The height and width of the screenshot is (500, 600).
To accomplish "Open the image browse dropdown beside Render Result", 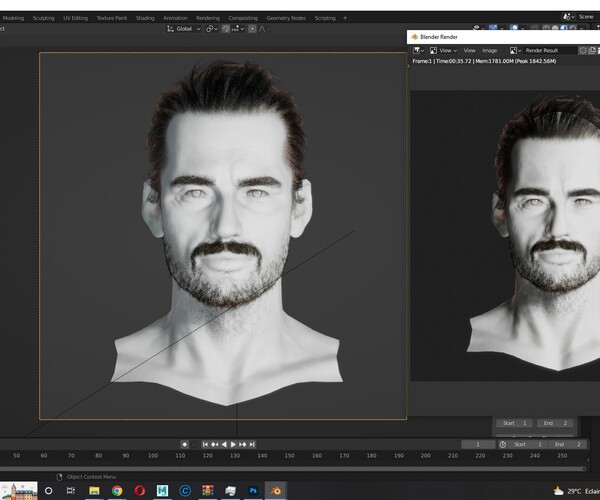I will click(x=515, y=50).
